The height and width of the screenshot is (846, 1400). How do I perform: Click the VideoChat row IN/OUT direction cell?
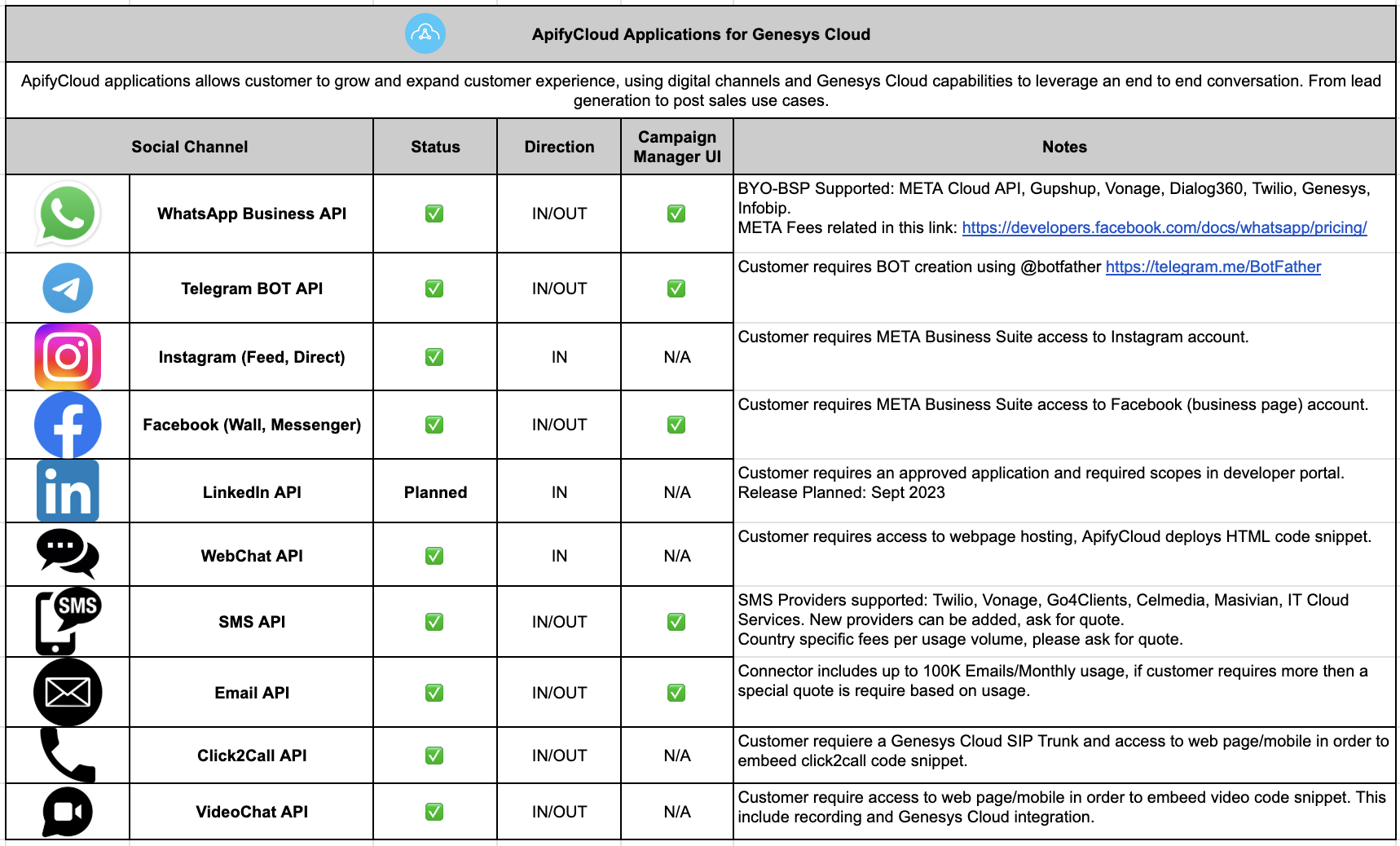pyautogui.click(x=559, y=812)
